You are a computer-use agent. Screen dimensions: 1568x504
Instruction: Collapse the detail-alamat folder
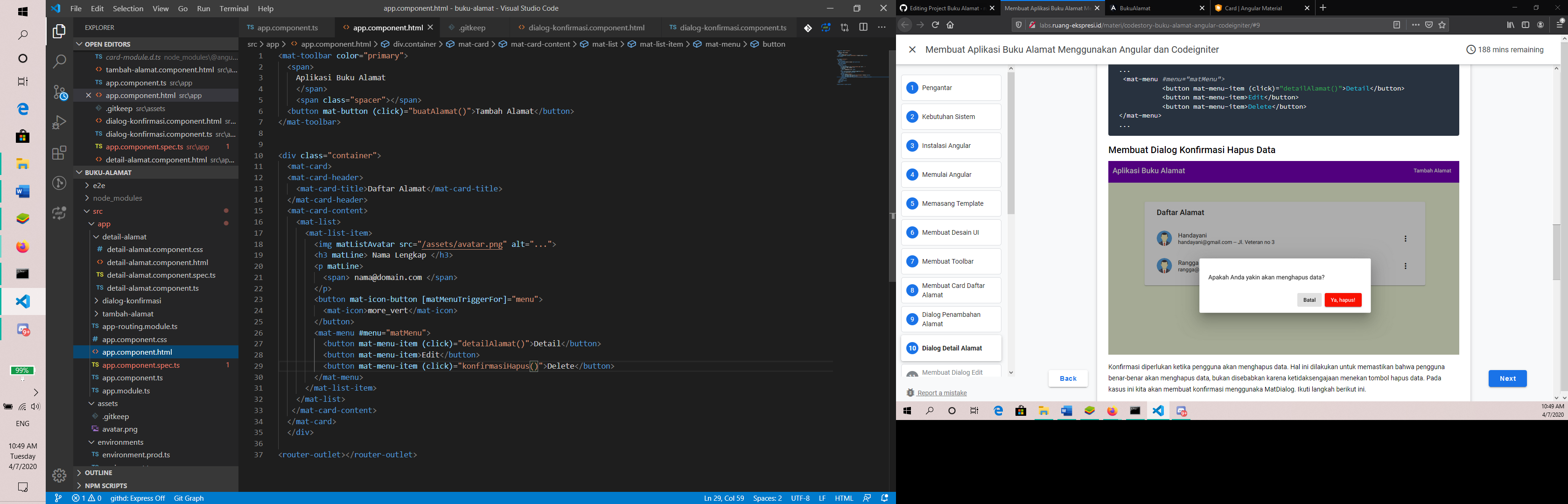(x=156, y=237)
